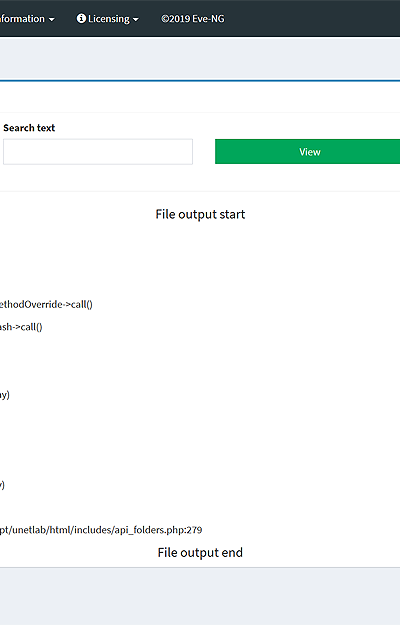
Task: Click the green View button
Action: pyautogui.click(x=308, y=151)
